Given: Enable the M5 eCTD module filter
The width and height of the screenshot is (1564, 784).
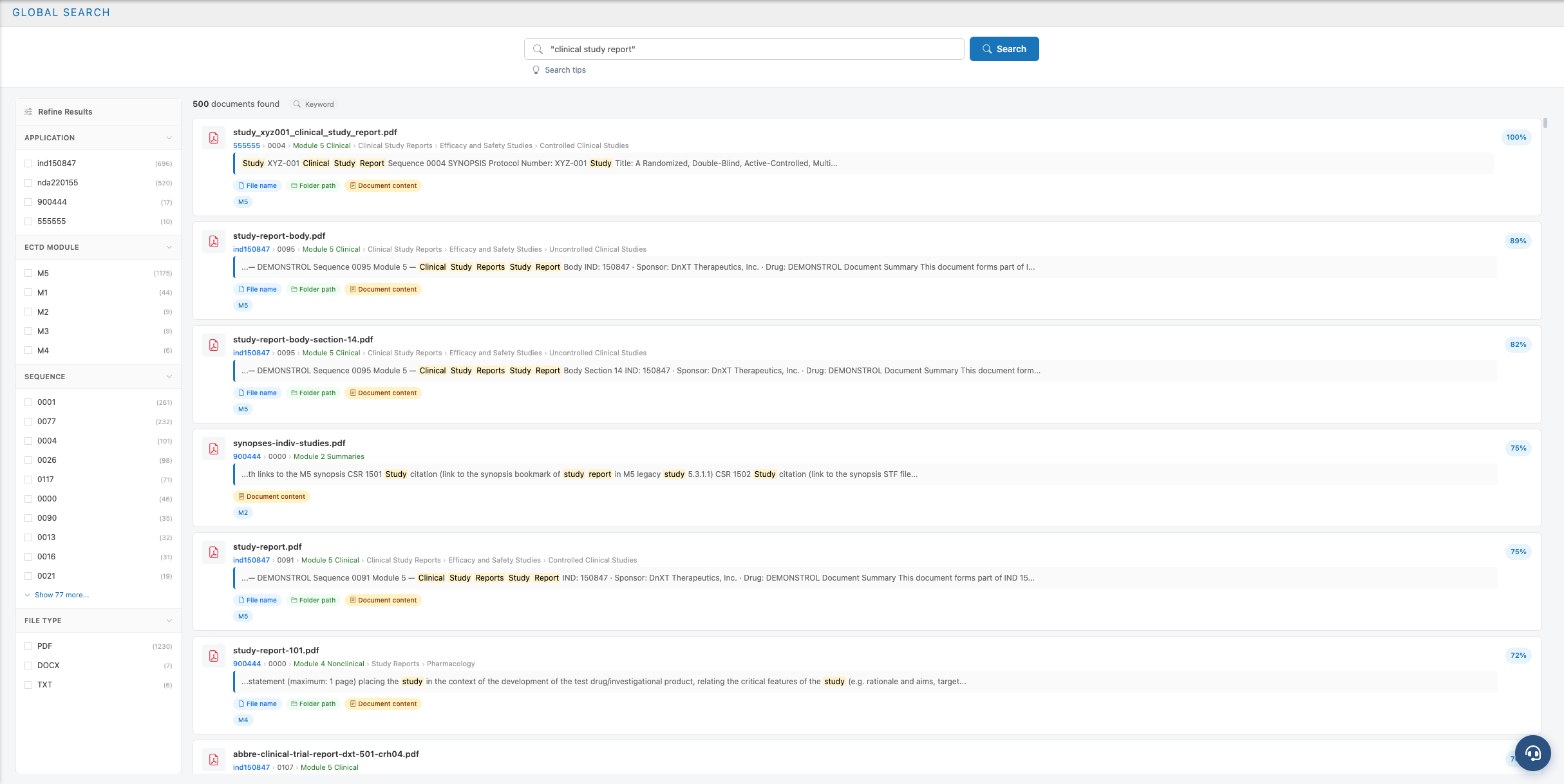Looking at the screenshot, I should click(x=29, y=273).
